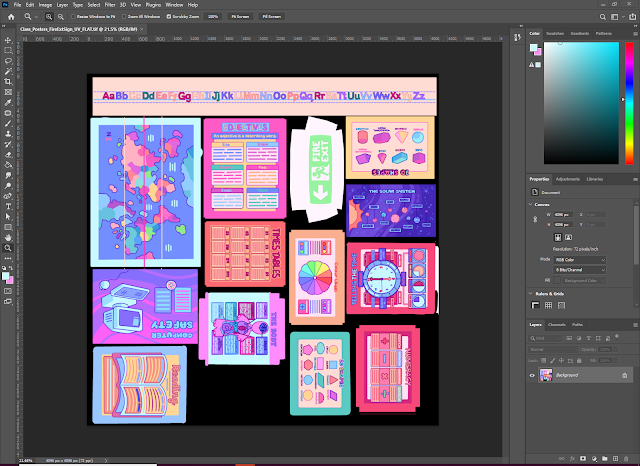This screenshot has height=466, width=640.
Task: Open search via magnifier icon top right
Action: click(x=602, y=17)
